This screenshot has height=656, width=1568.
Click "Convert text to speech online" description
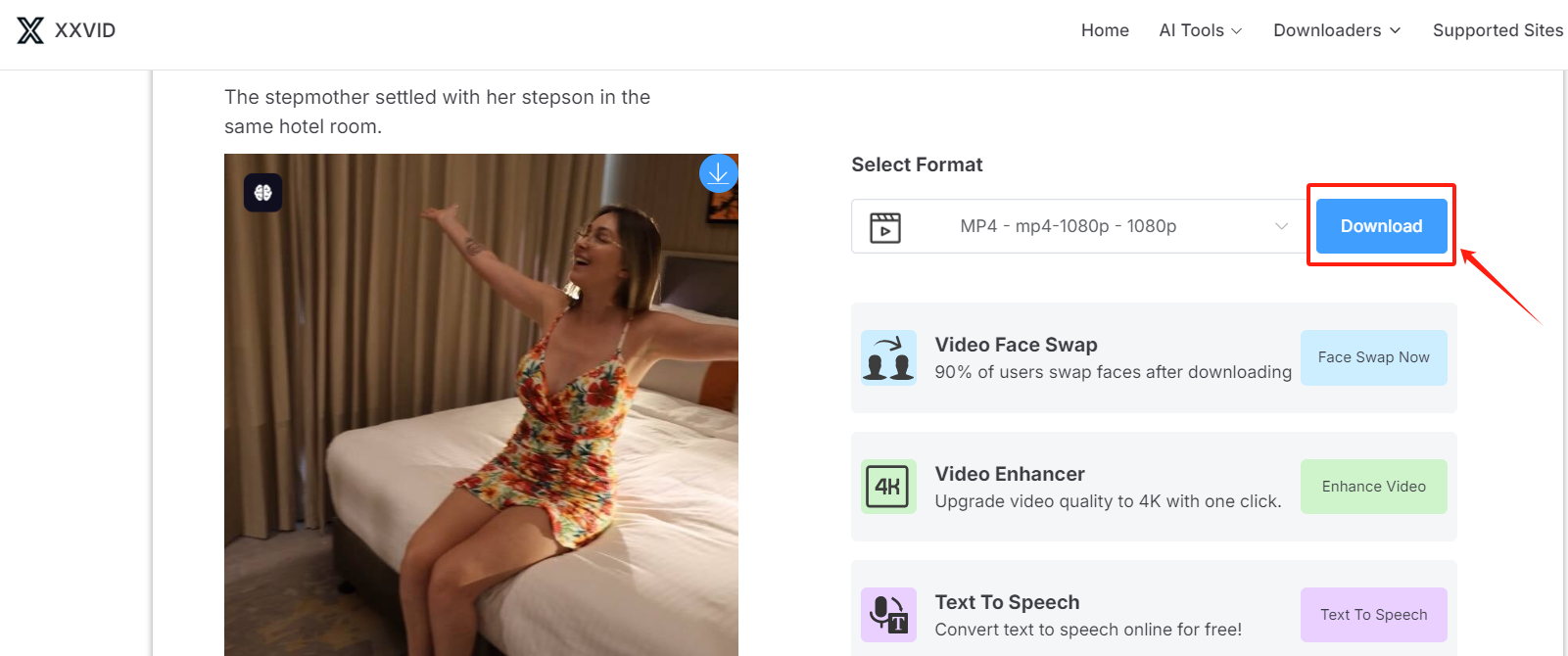tap(1088, 630)
